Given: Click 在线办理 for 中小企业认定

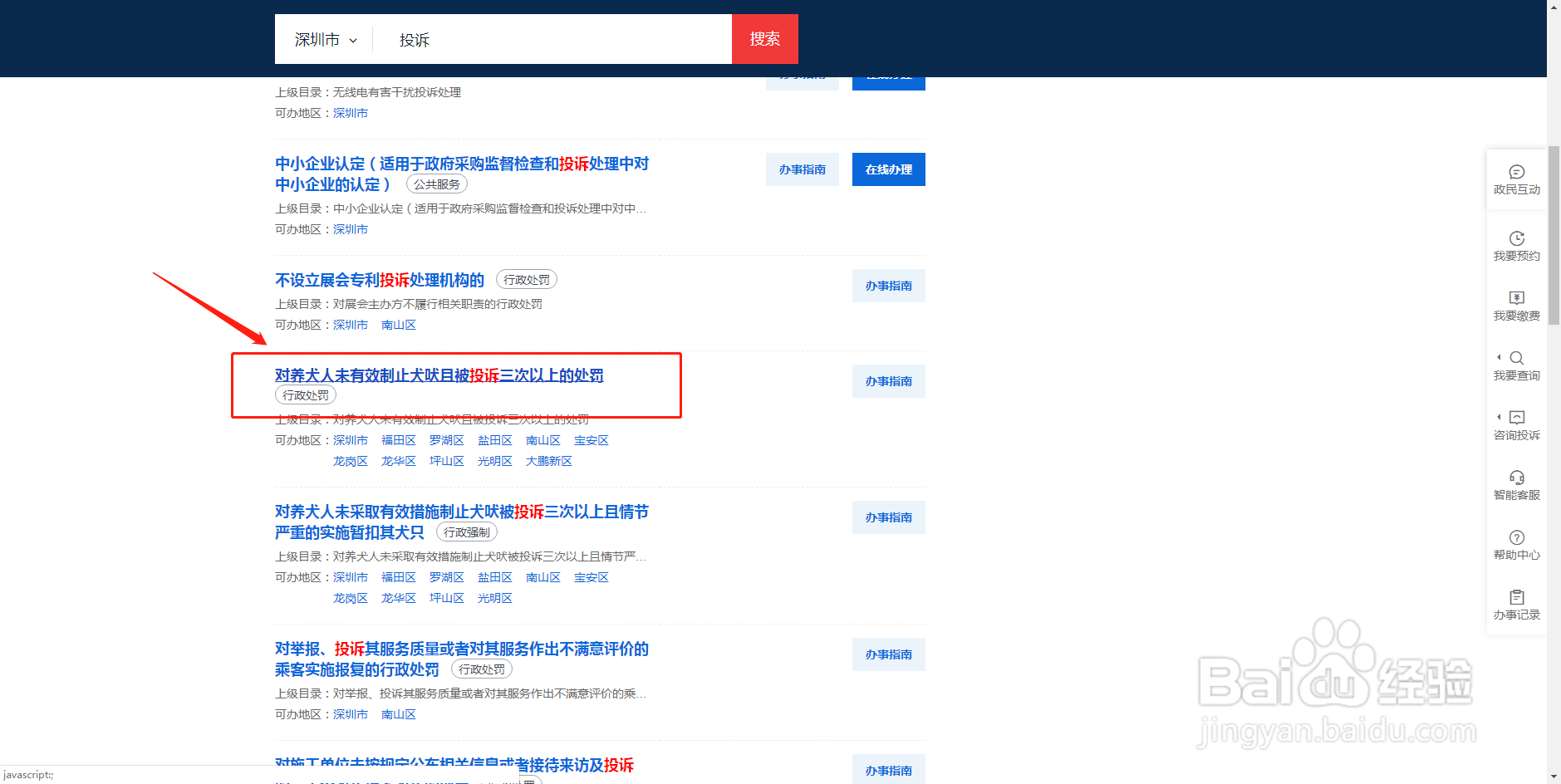Looking at the screenshot, I should point(887,169).
